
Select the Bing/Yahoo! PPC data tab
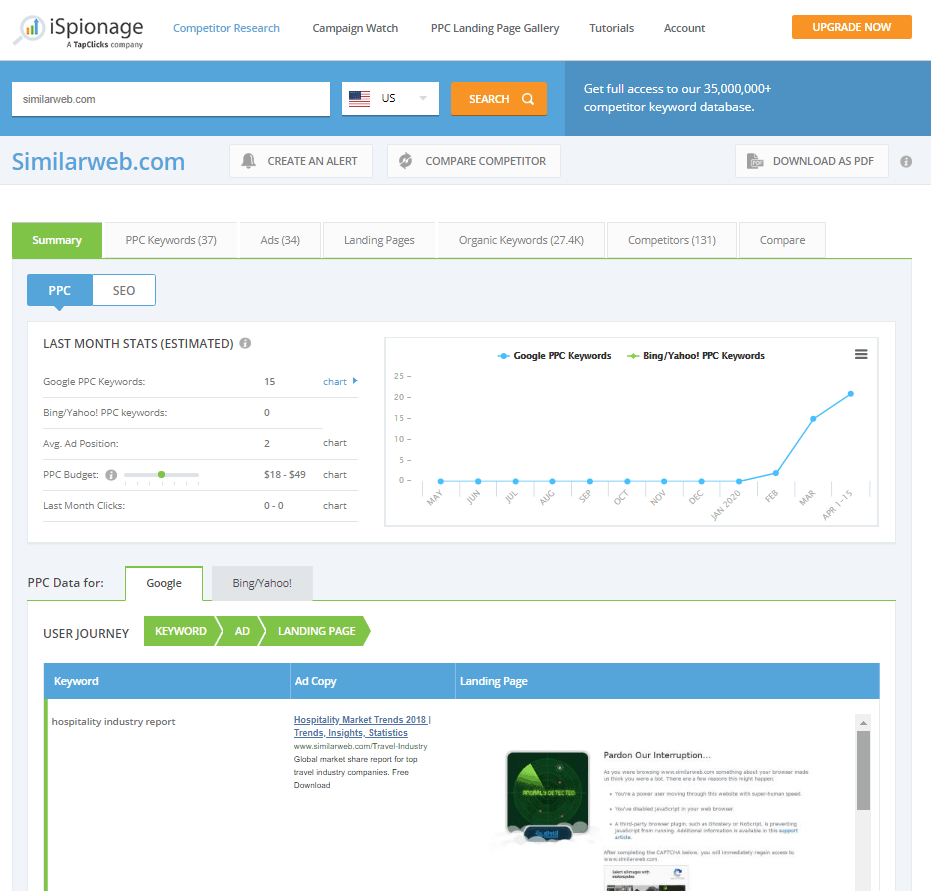point(262,583)
